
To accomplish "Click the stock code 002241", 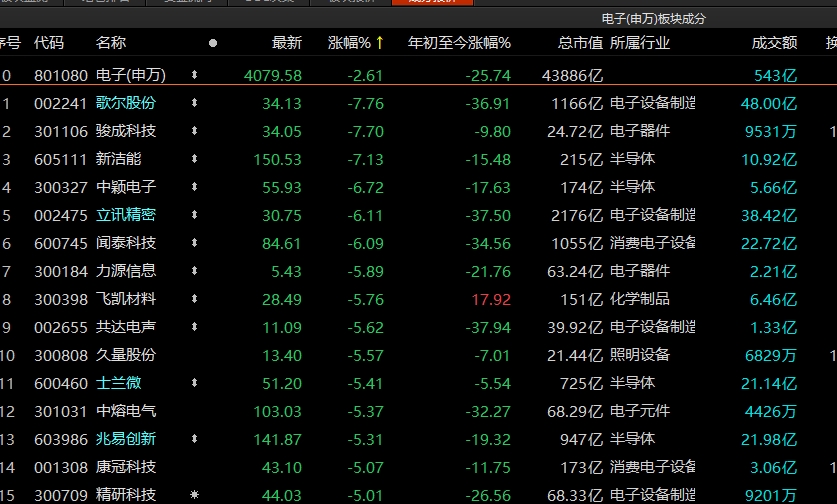I will click(x=60, y=104).
